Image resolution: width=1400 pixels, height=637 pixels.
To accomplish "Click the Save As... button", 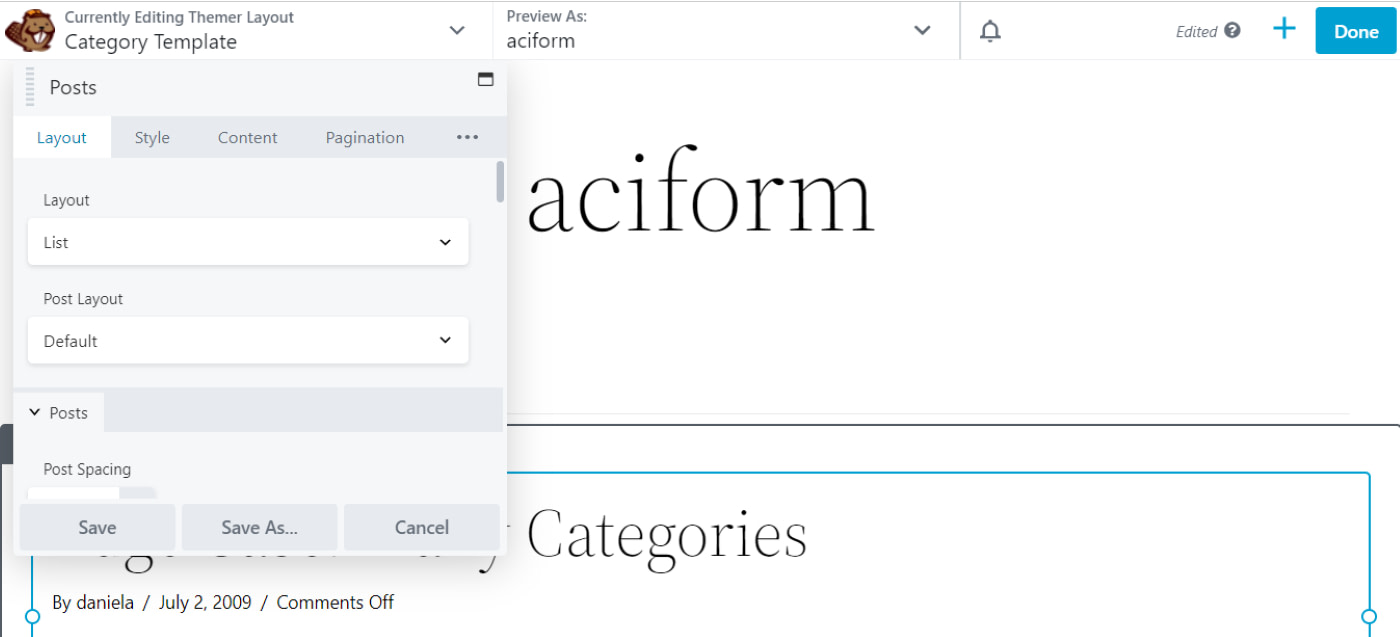I will pos(259,527).
